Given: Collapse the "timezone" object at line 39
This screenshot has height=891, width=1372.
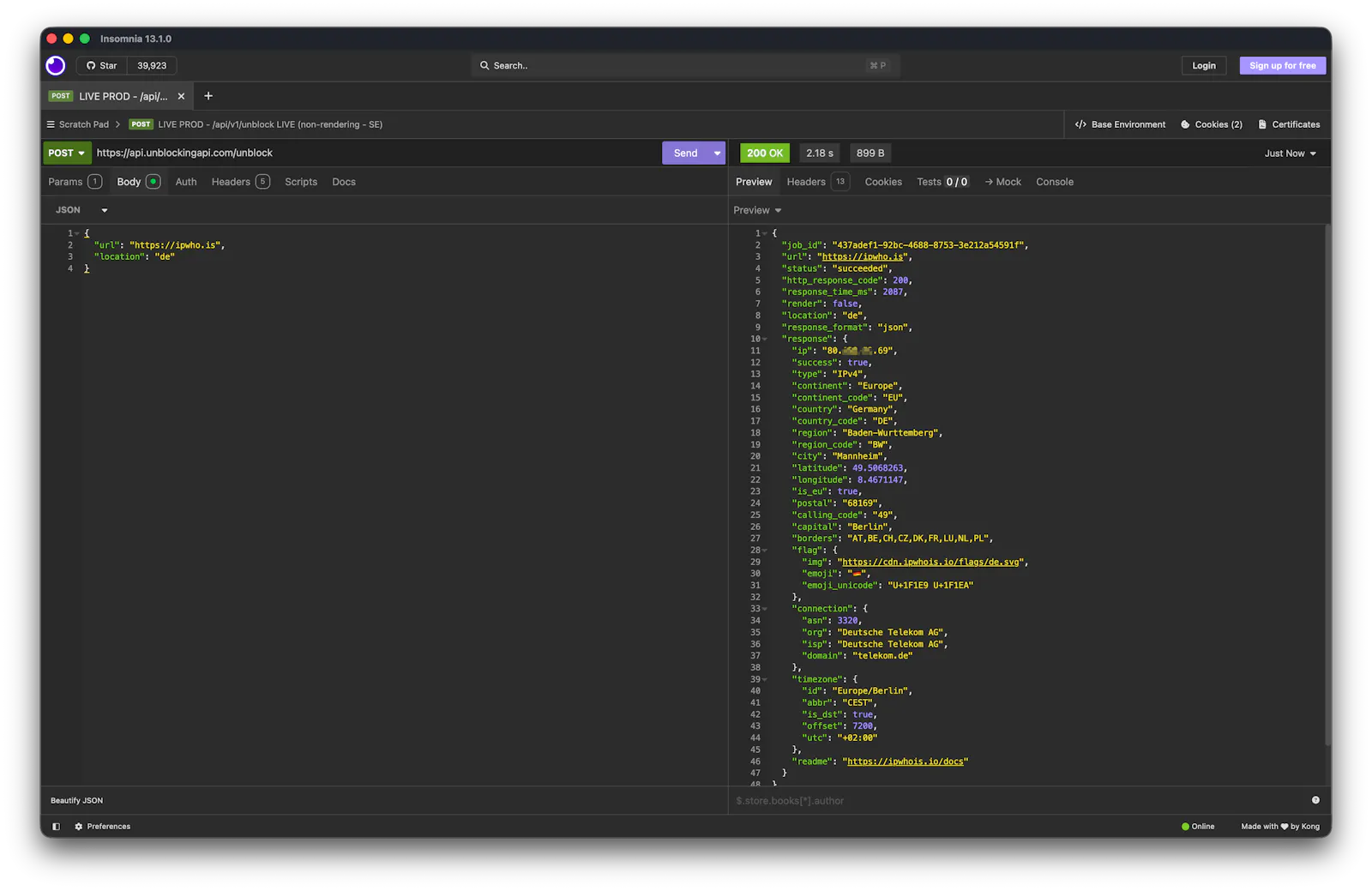Looking at the screenshot, I should 765,679.
